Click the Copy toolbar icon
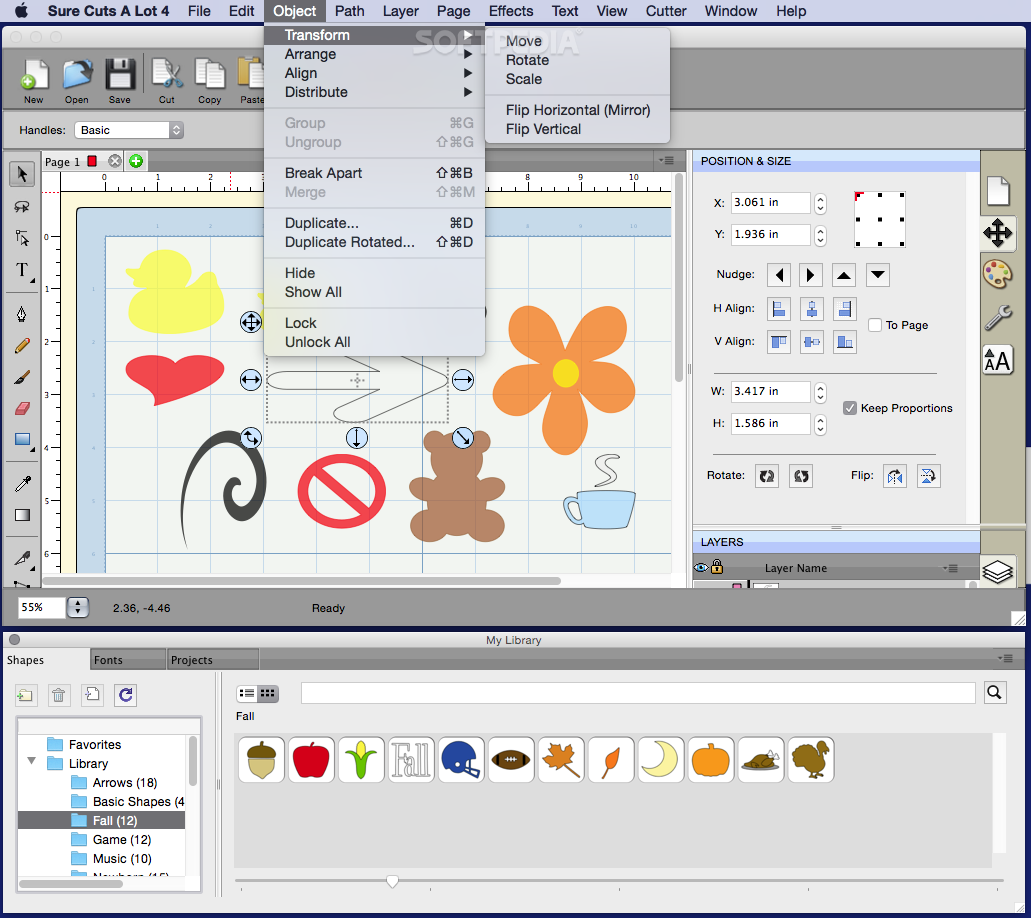This screenshot has width=1031, height=918. 210,81
